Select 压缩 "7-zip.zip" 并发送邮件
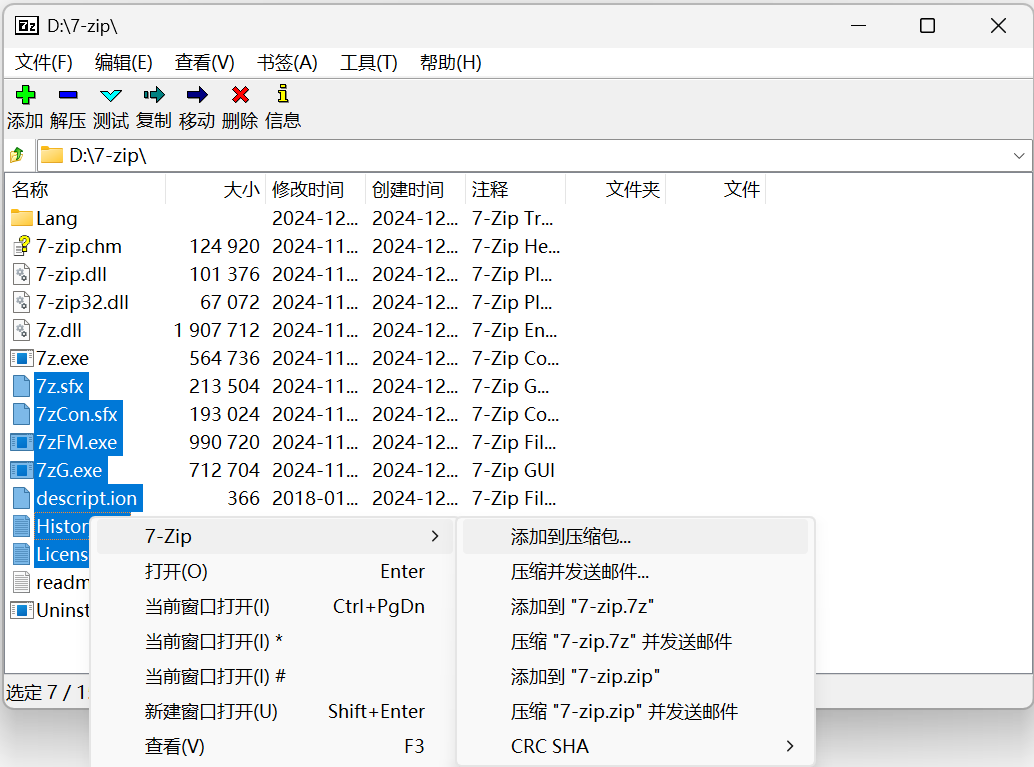 (x=635, y=711)
